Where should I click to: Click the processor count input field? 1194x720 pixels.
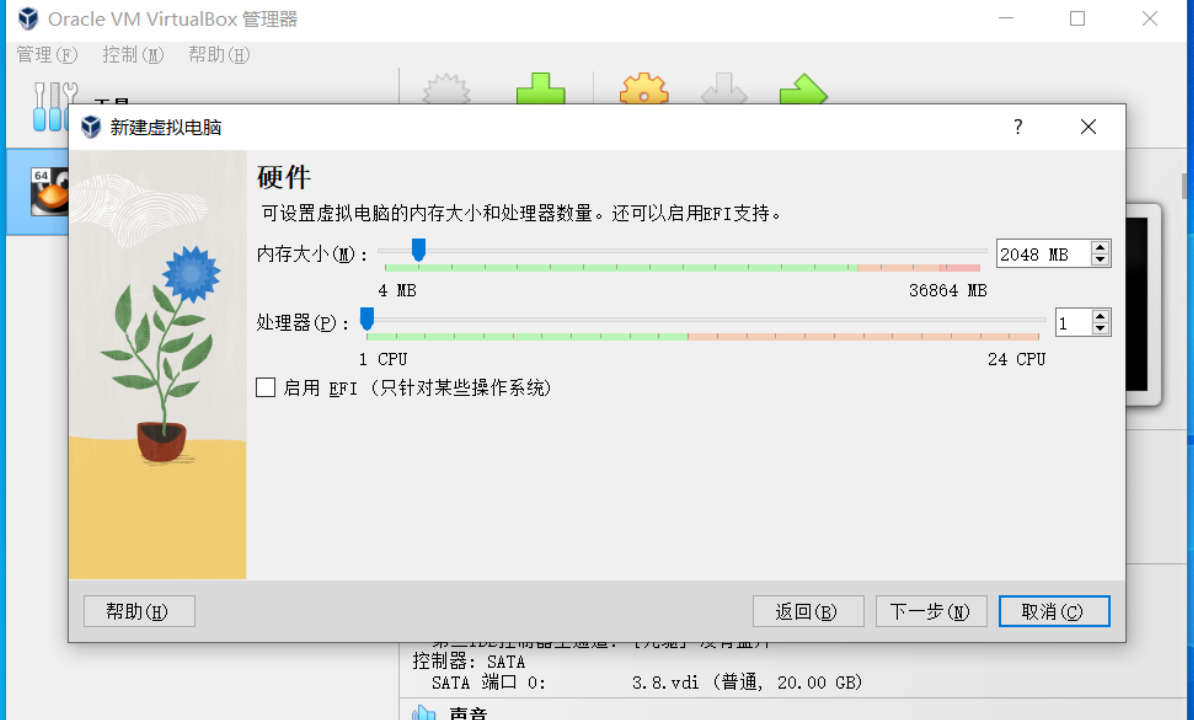[x=1073, y=323]
